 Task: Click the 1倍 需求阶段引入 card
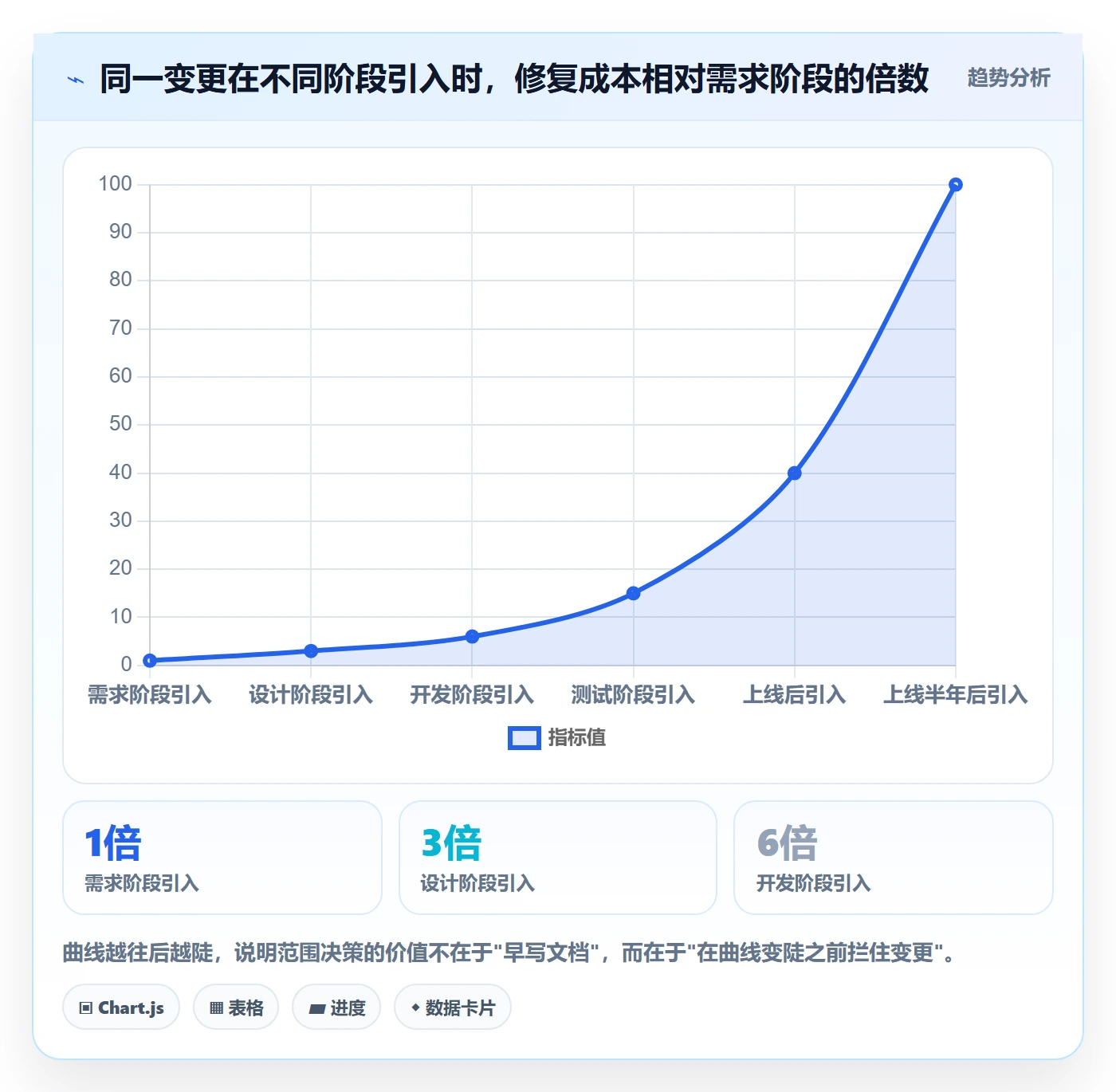(222, 858)
